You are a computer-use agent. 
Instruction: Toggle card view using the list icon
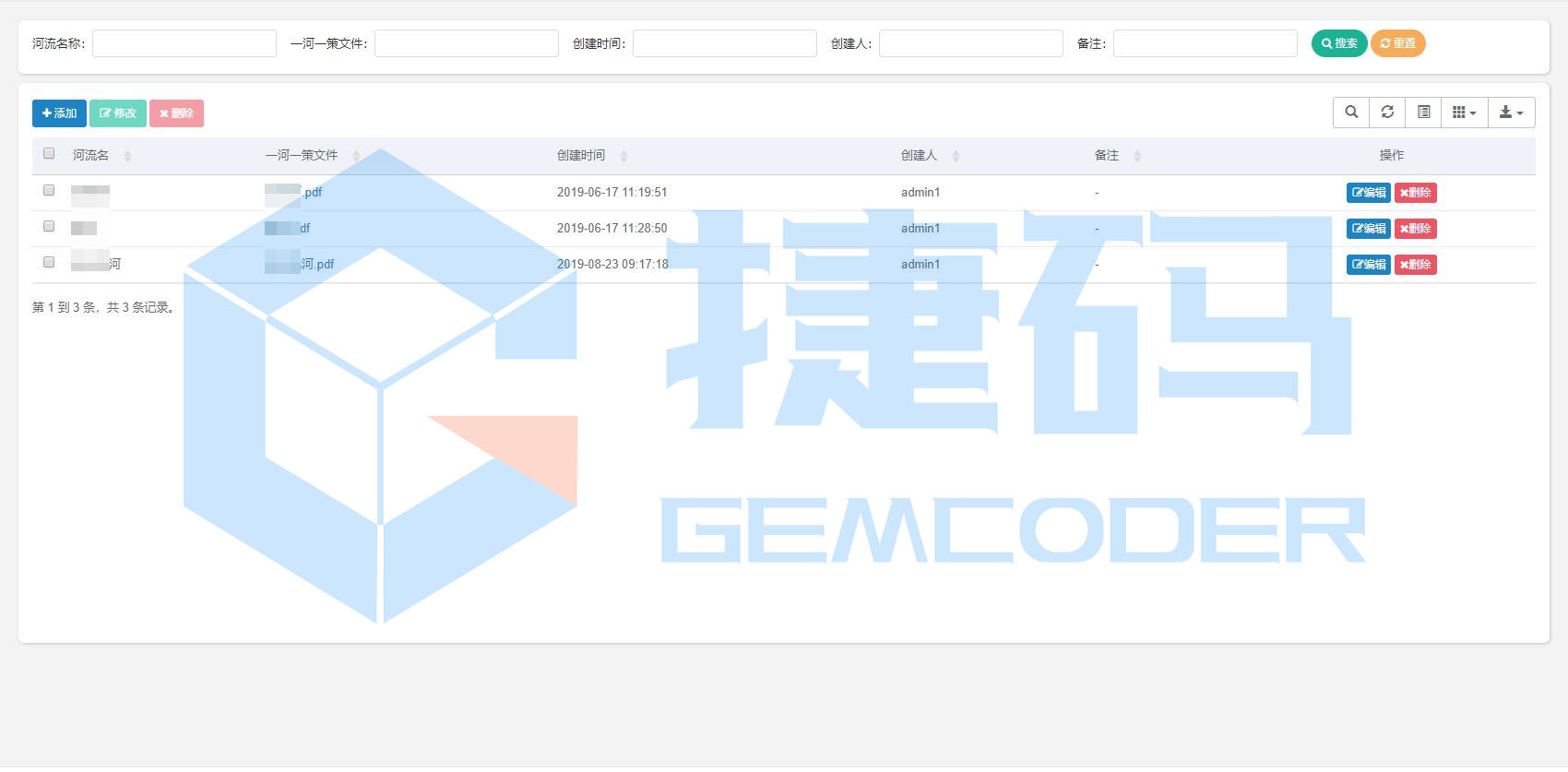[x=1423, y=113]
